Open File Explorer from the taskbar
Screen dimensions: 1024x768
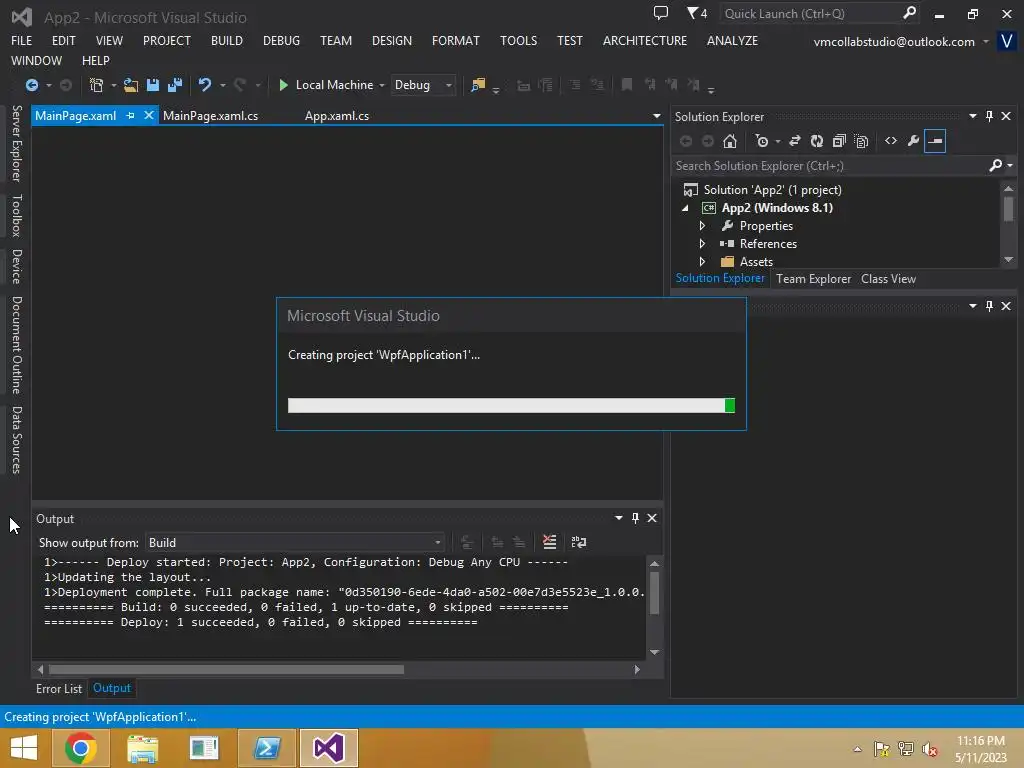tap(142, 748)
